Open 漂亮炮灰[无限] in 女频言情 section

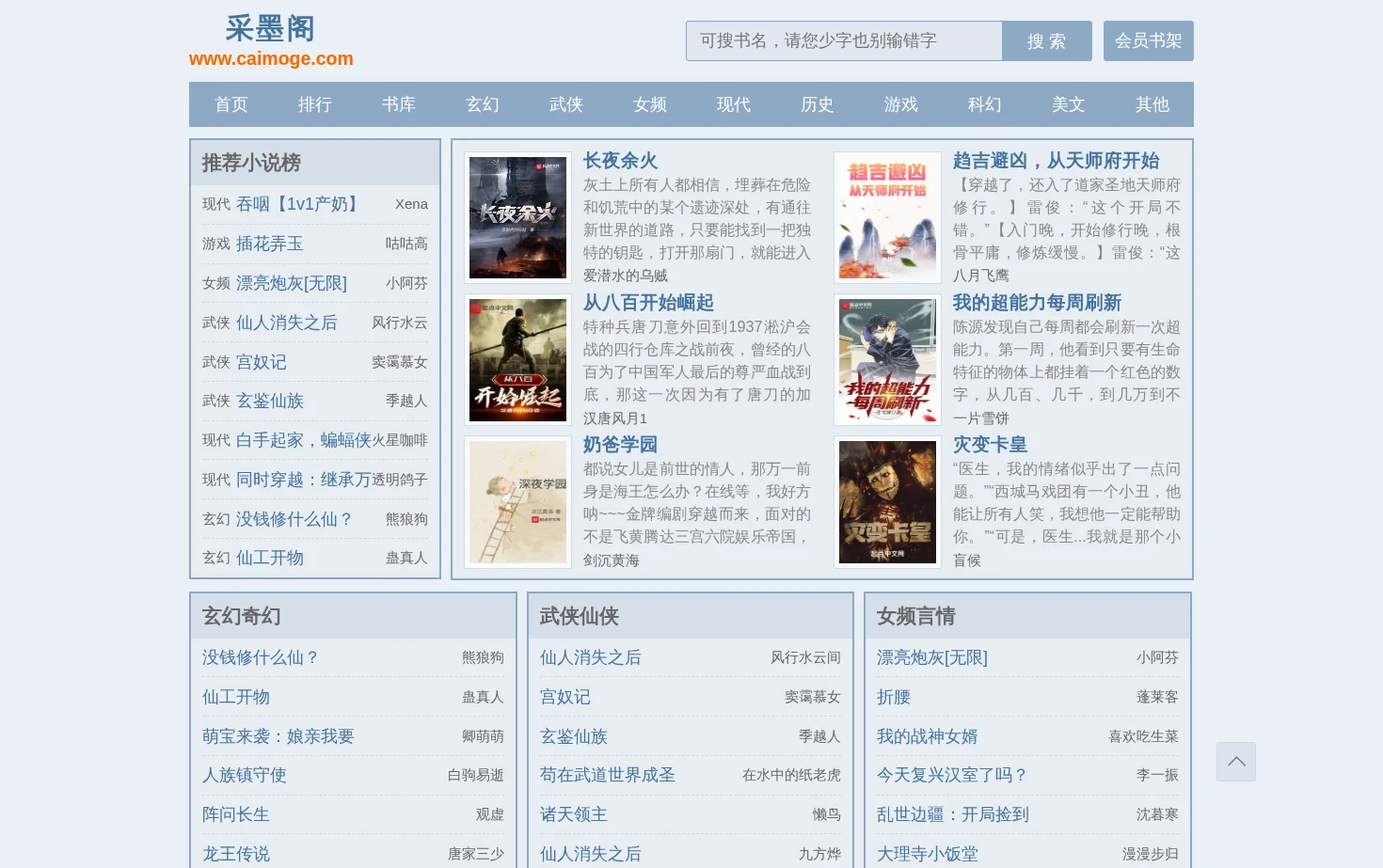932,657
